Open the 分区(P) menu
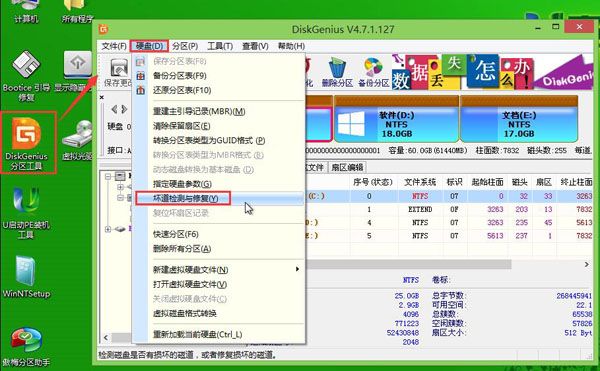Screen dimensions: 600x371 (x=185, y=46)
